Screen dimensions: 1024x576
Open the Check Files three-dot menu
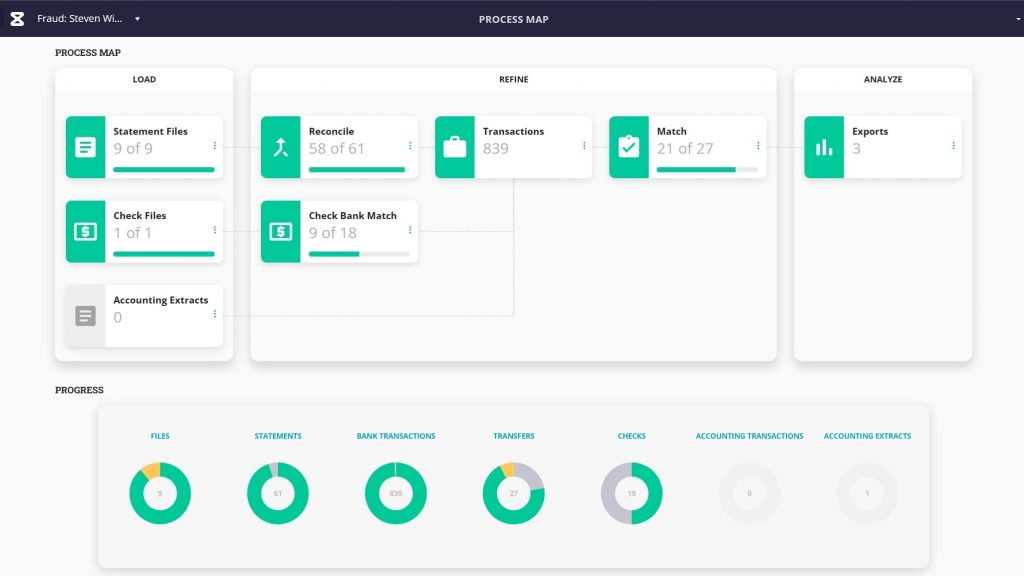(215, 230)
